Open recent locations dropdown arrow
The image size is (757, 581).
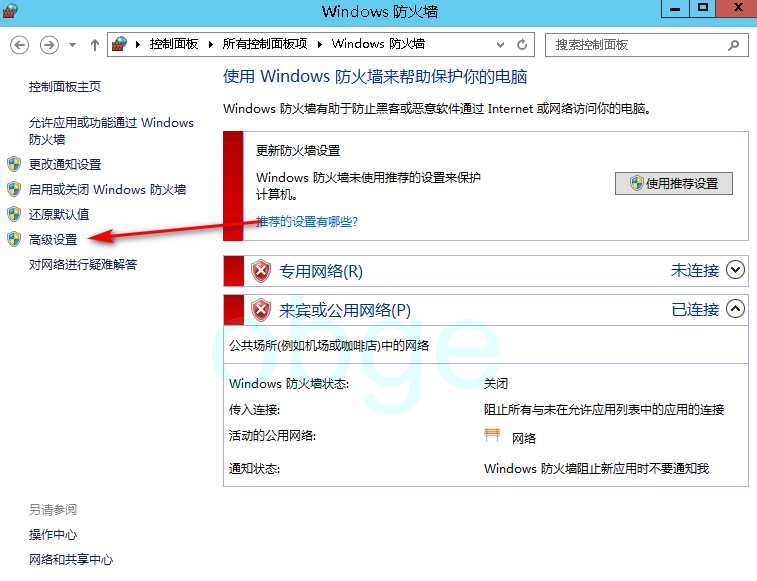tap(72, 45)
